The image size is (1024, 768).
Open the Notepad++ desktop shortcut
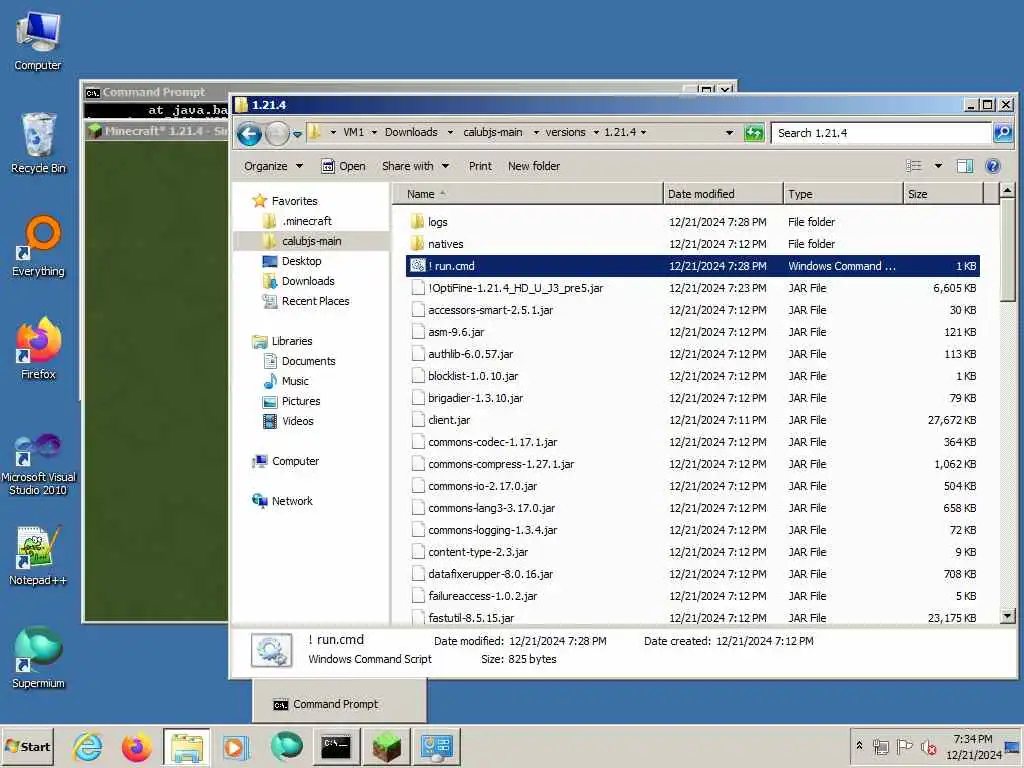38,555
